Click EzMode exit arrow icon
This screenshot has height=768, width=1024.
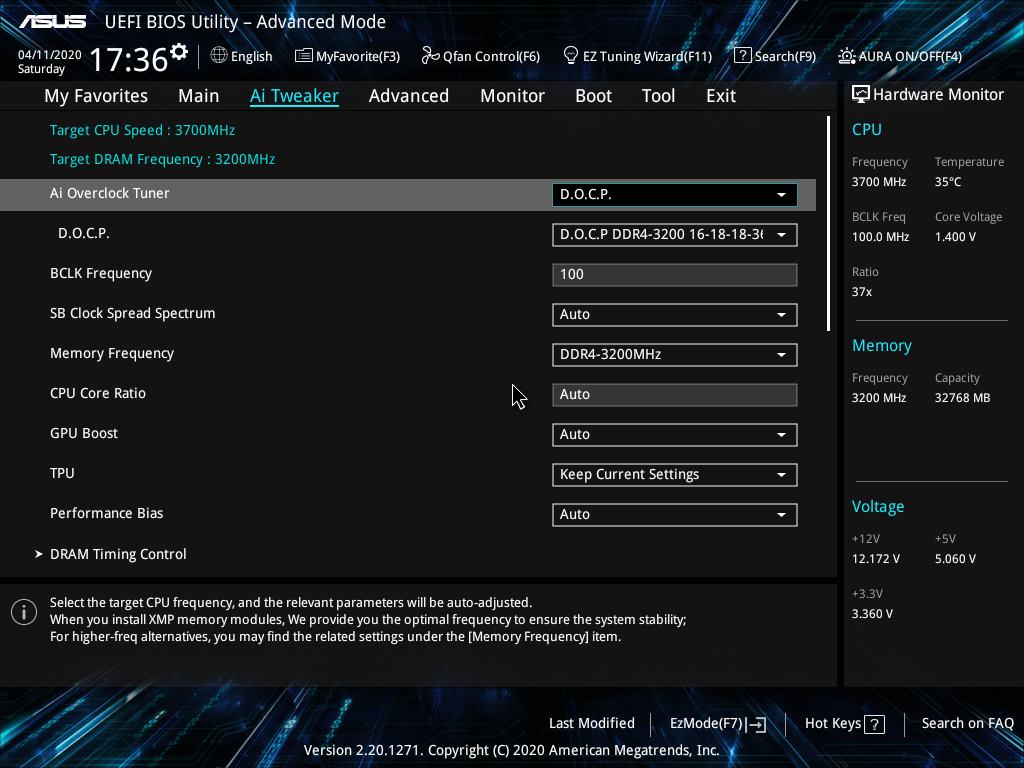click(x=756, y=724)
